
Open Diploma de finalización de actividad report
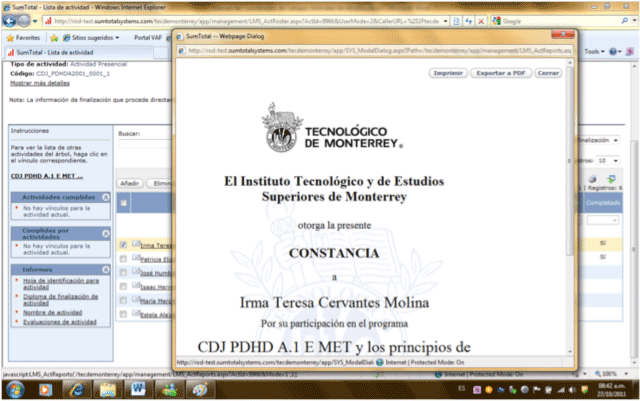[60, 299]
